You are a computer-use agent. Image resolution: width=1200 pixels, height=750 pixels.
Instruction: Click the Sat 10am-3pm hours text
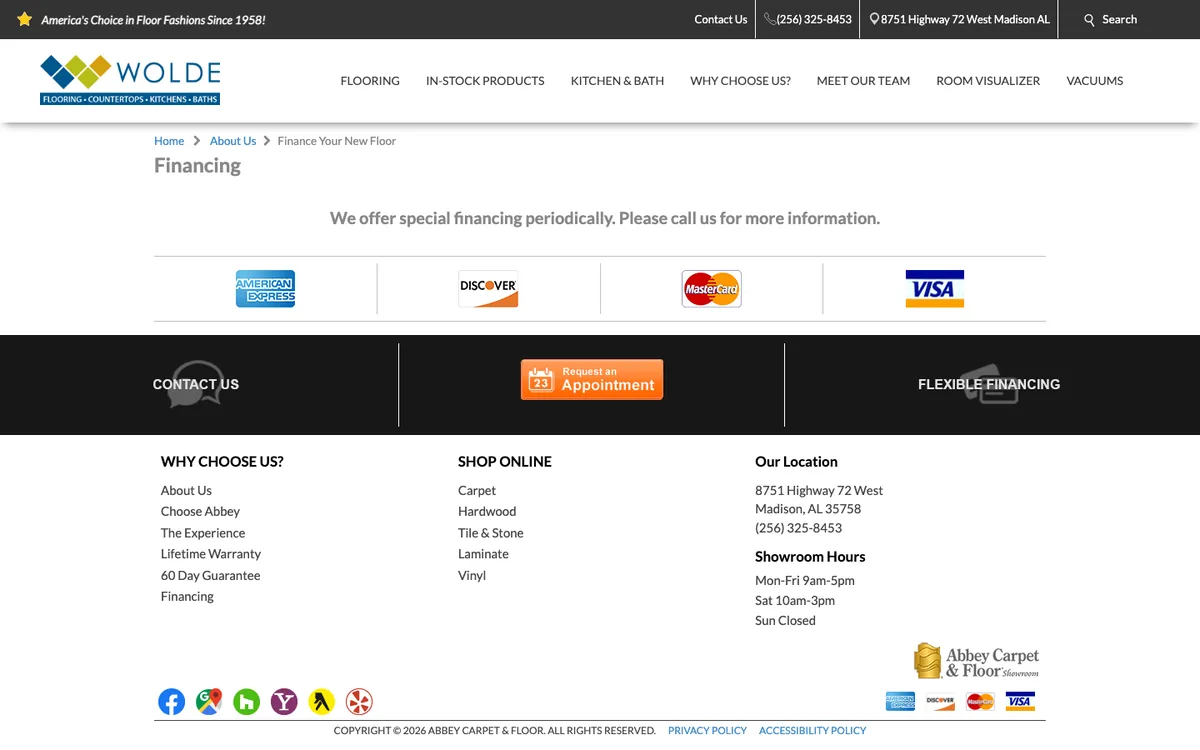click(x=795, y=600)
